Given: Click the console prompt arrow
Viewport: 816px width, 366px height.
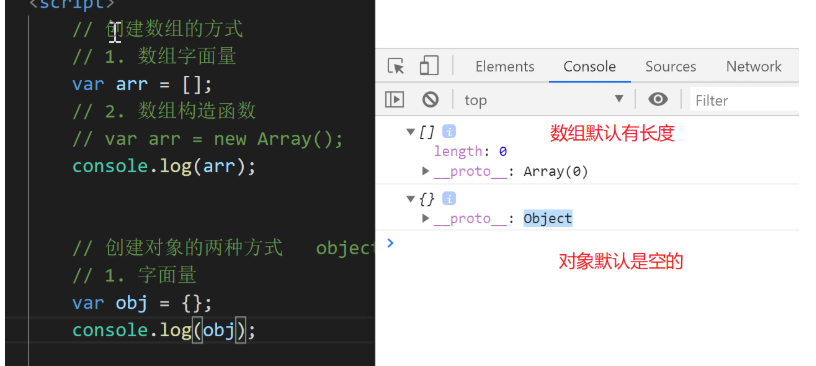Looking at the screenshot, I should 391,243.
